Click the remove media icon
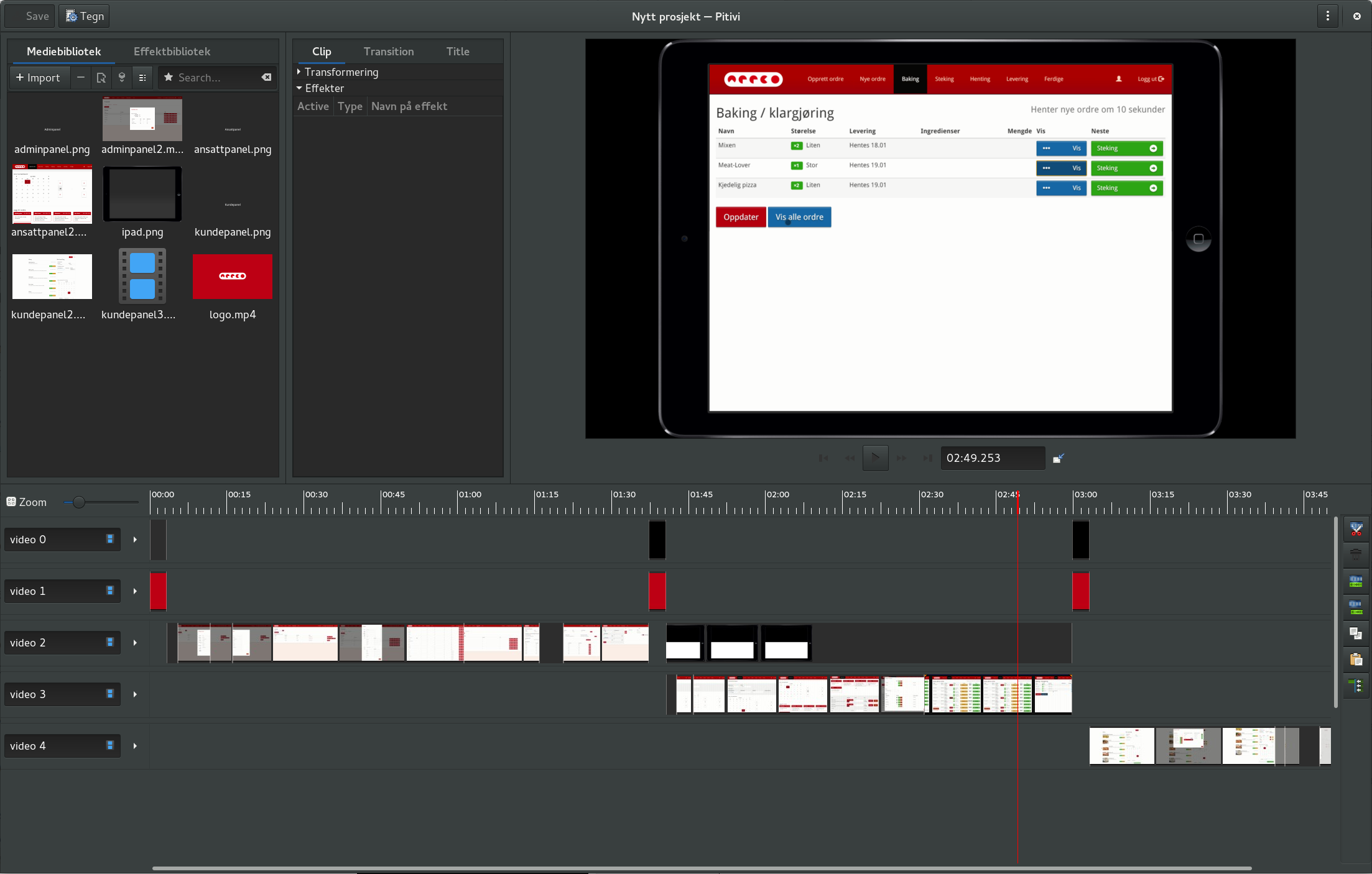The image size is (1372, 874). click(80, 77)
